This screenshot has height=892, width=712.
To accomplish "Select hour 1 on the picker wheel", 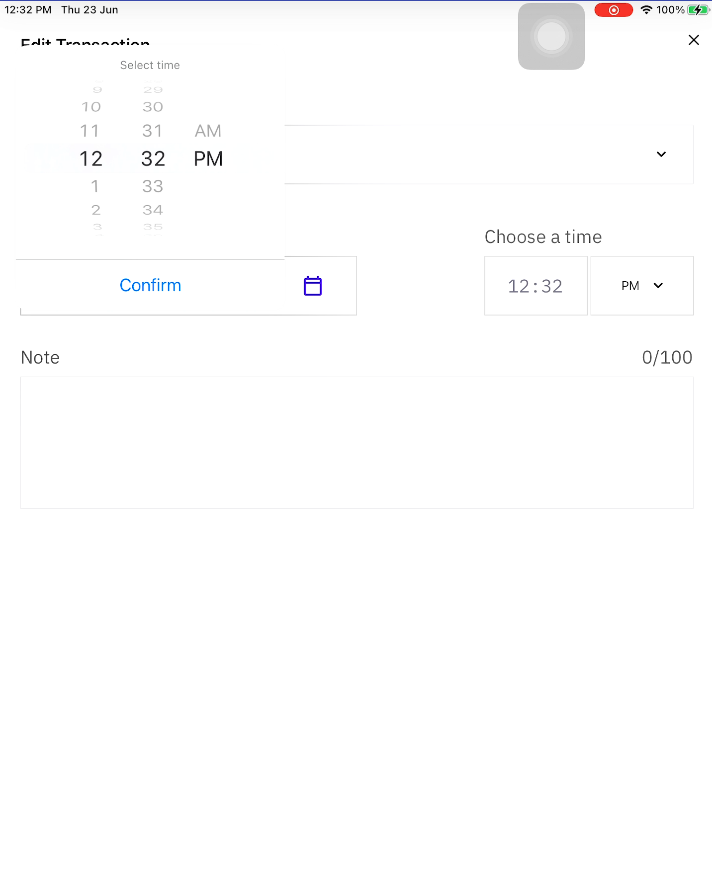I will tap(94, 185).
